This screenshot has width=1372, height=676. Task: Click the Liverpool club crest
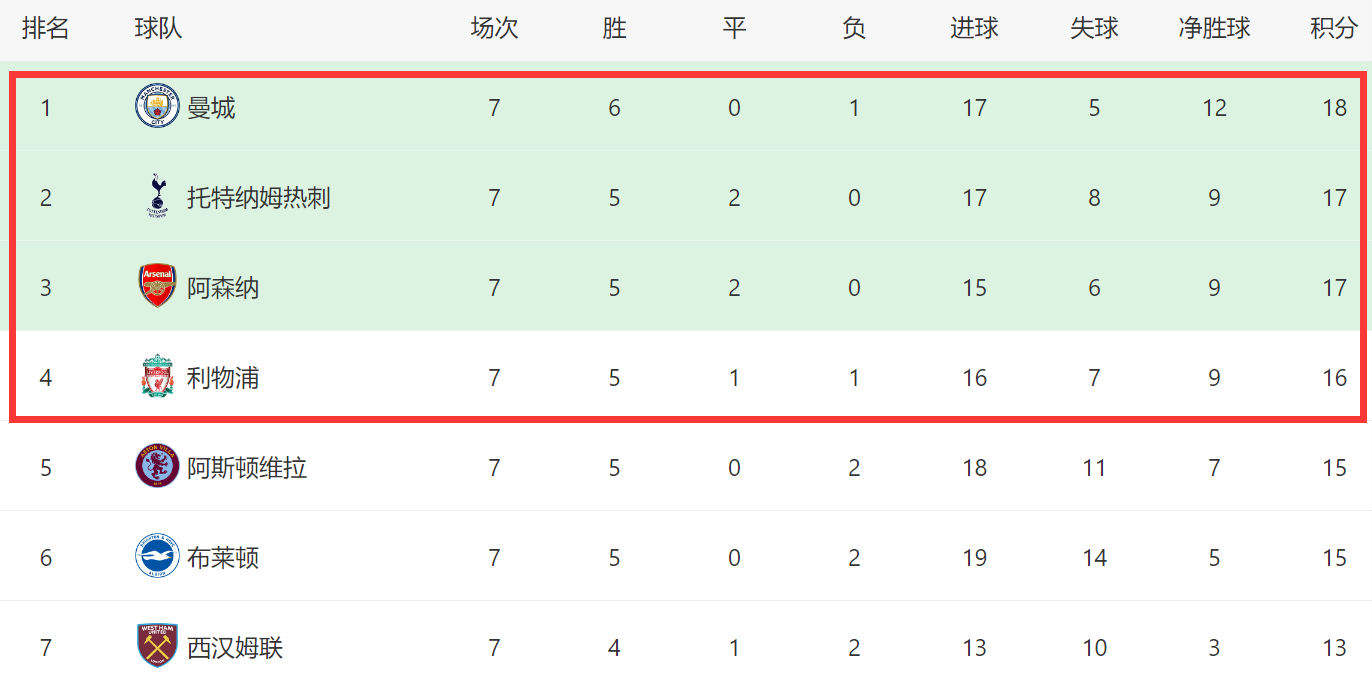(x=157, y=376)
